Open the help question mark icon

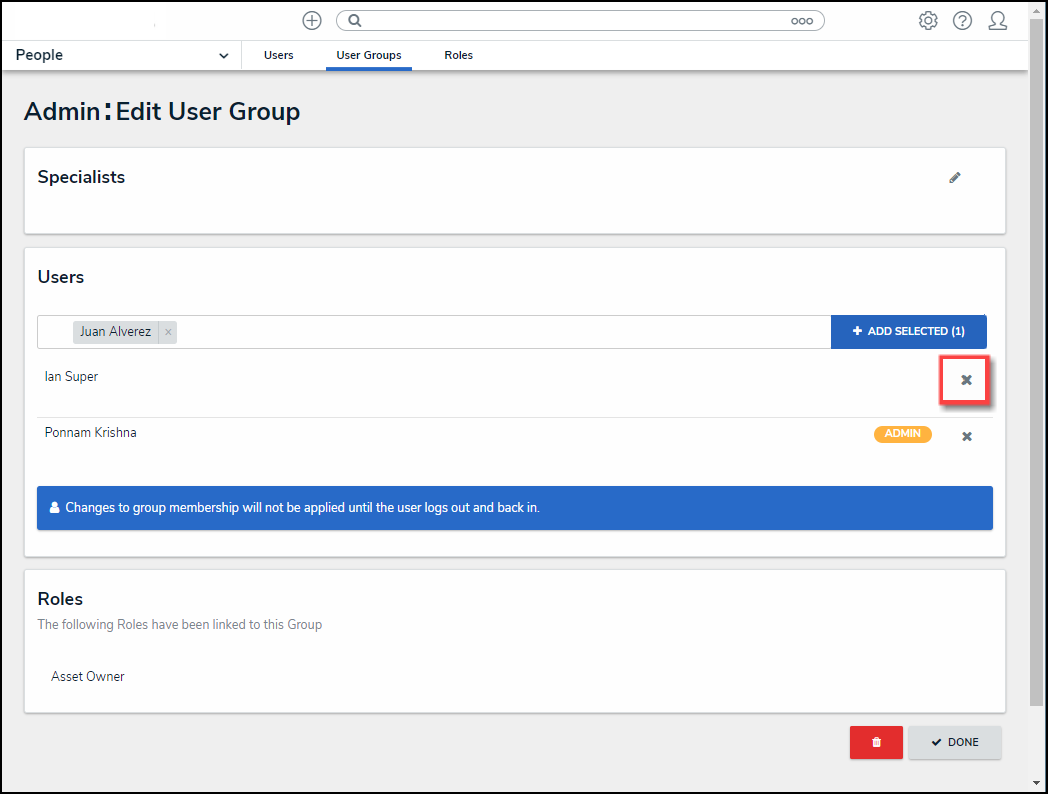tap(962, 20)
